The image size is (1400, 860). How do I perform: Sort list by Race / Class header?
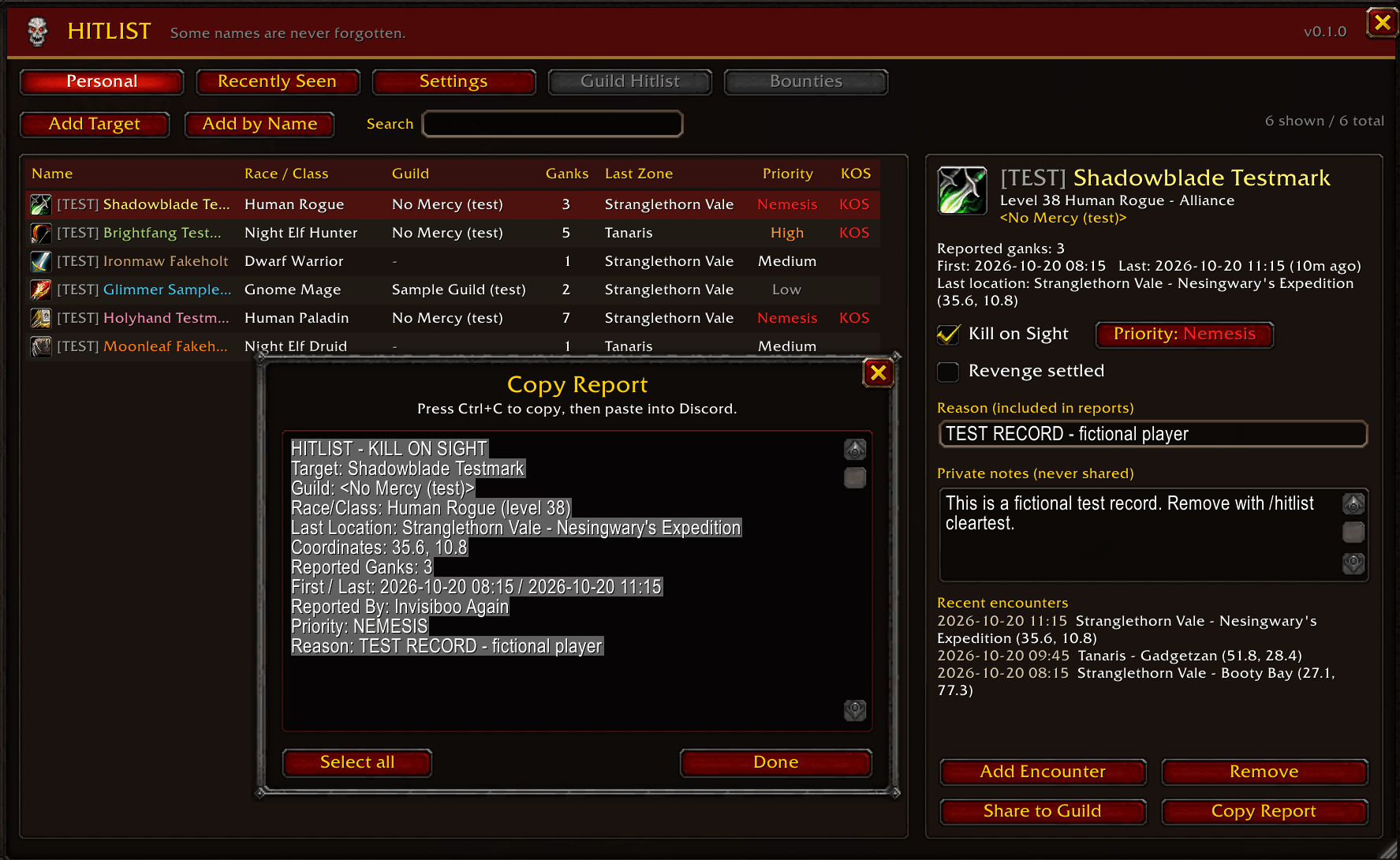tap(286, 174)
